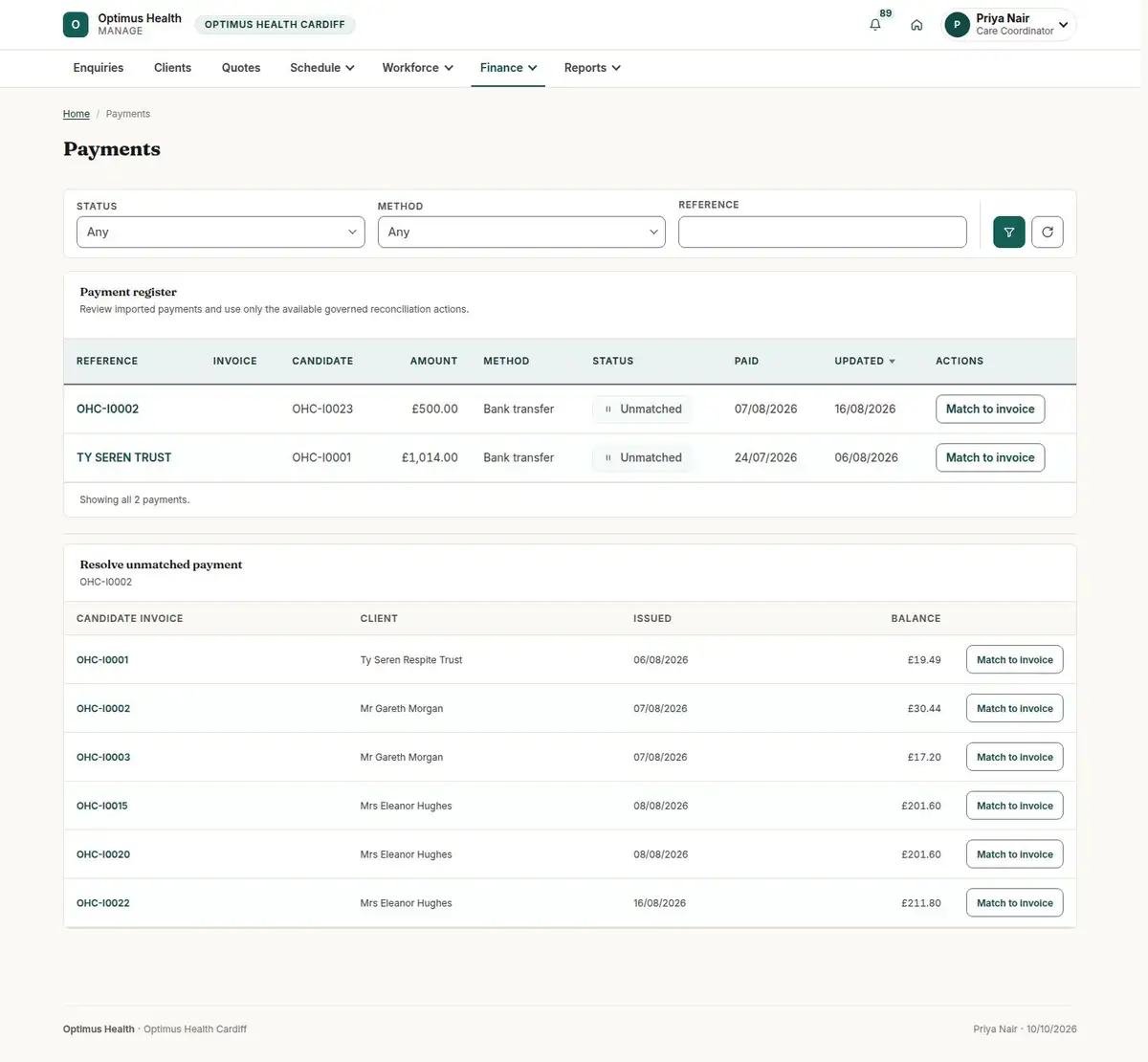Image resolution: width=1148 pixels, height=1062 pixels.
Task: Open the notifications bell icon
Action: 874,25
